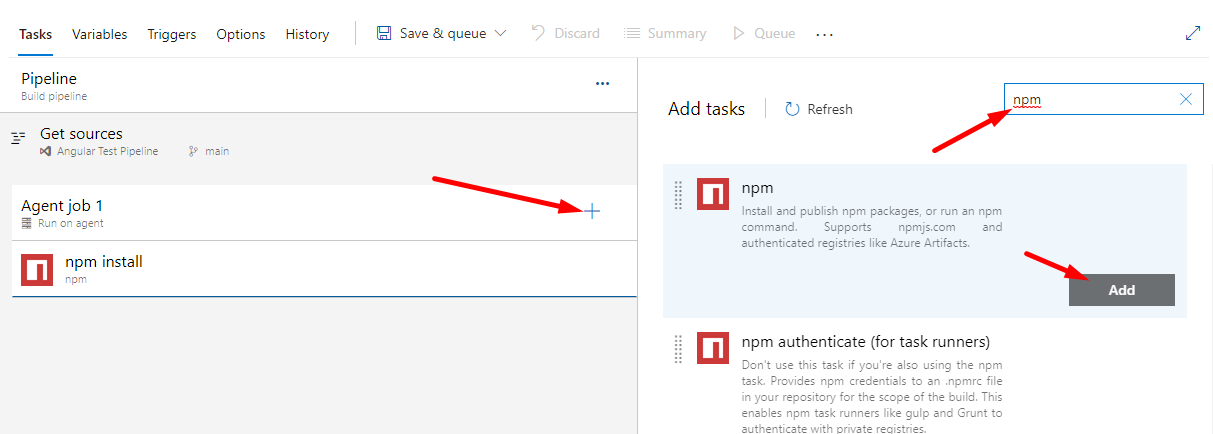
Task: Open the Pipeline ellipsis menu
Action: pos(602,84)
